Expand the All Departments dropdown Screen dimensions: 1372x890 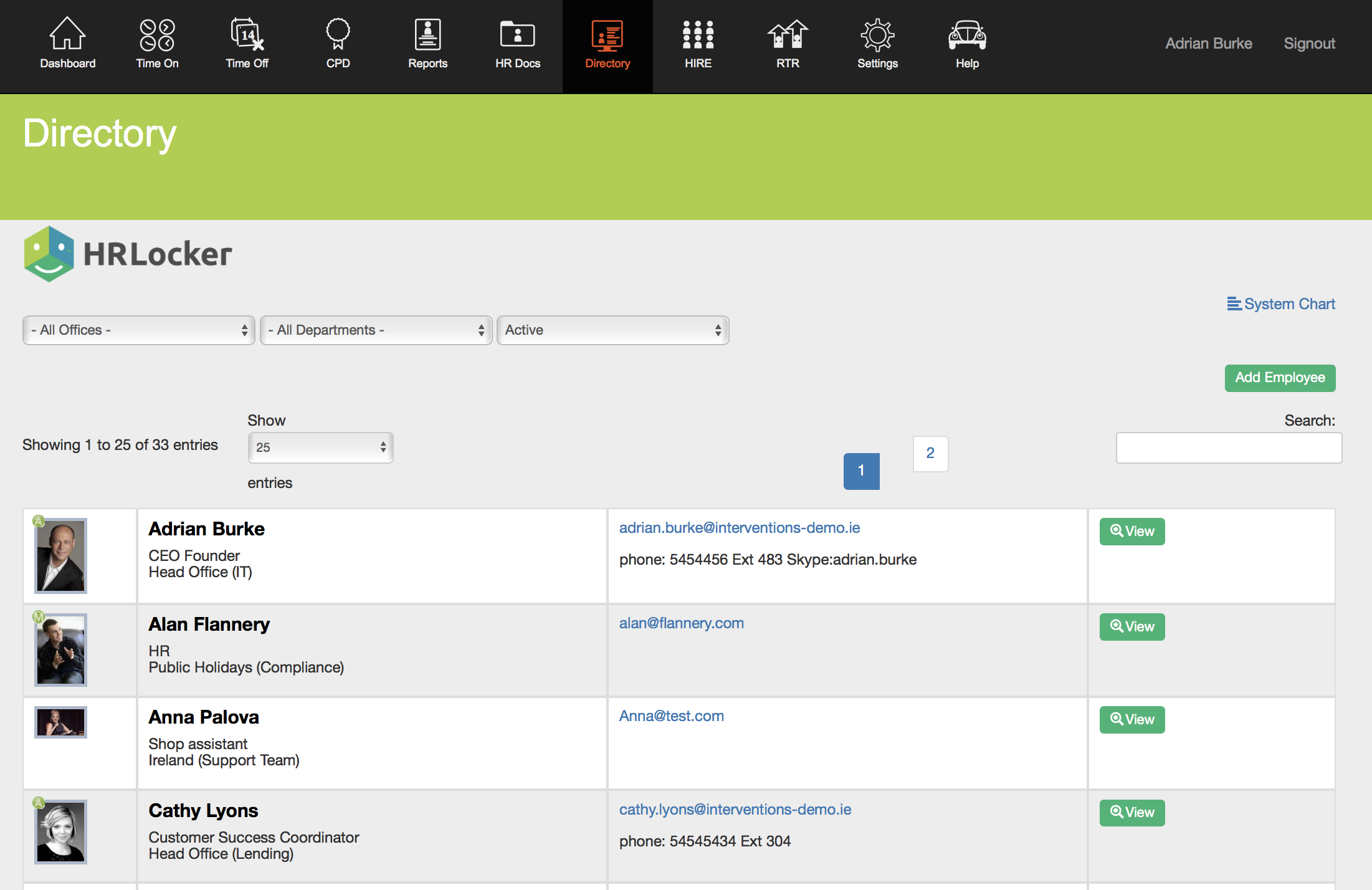376,330
